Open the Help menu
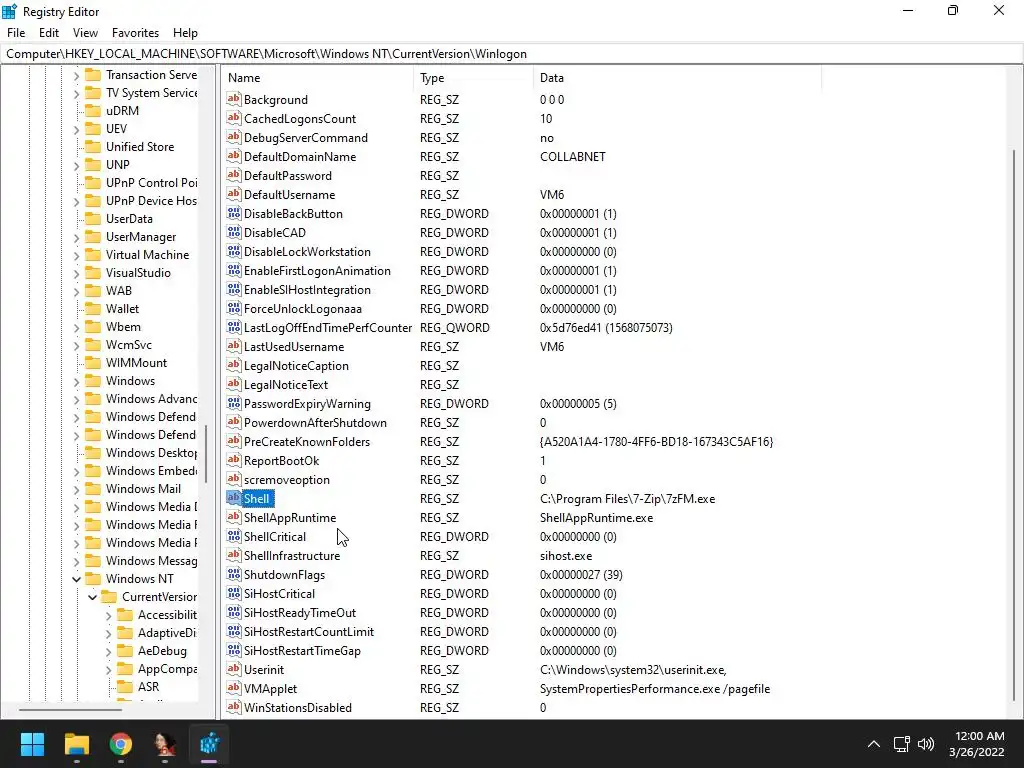The width and height of the screenshot is (1024, 768). 185,33
